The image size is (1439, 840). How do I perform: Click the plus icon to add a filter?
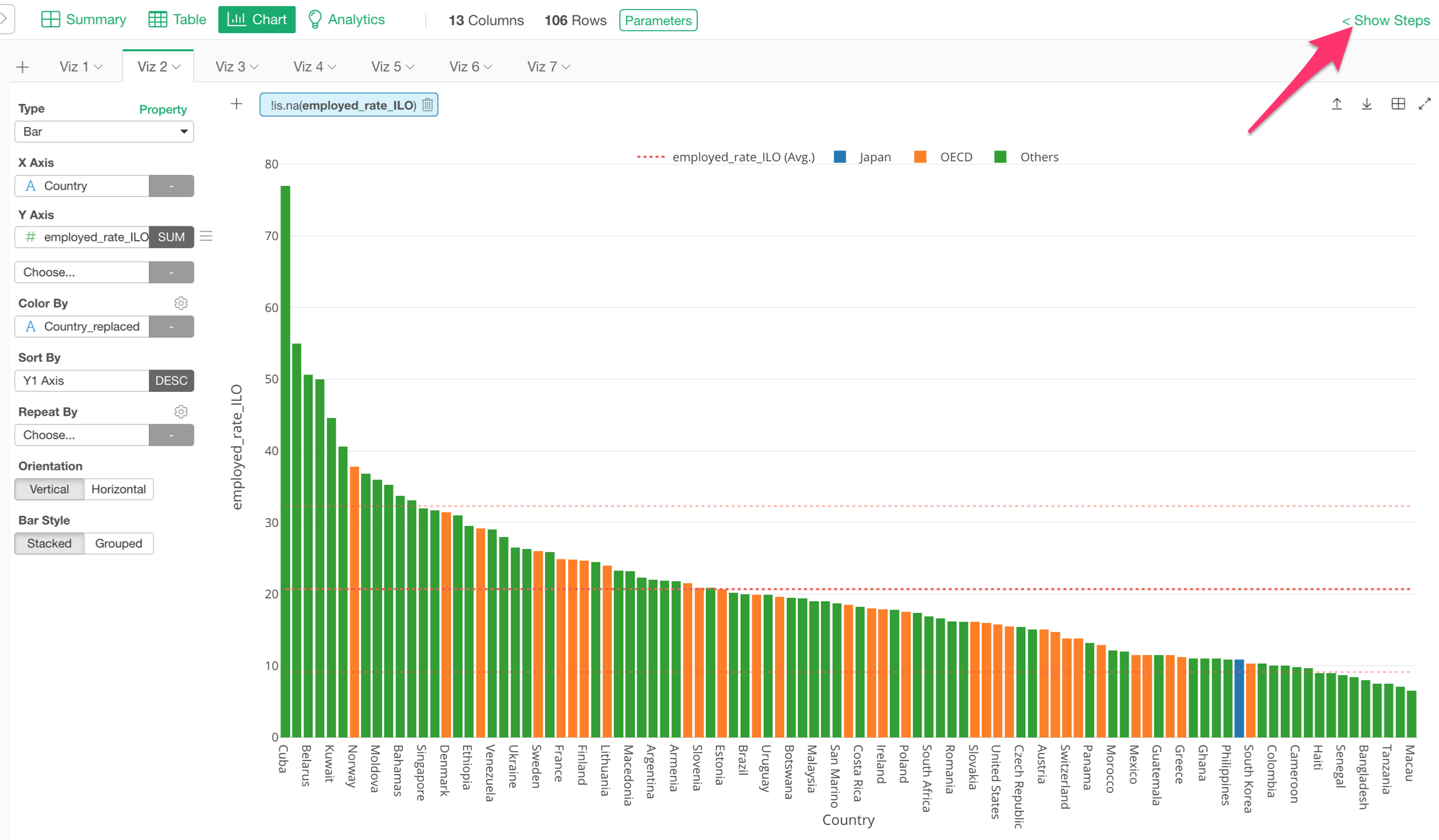[237, 104]
